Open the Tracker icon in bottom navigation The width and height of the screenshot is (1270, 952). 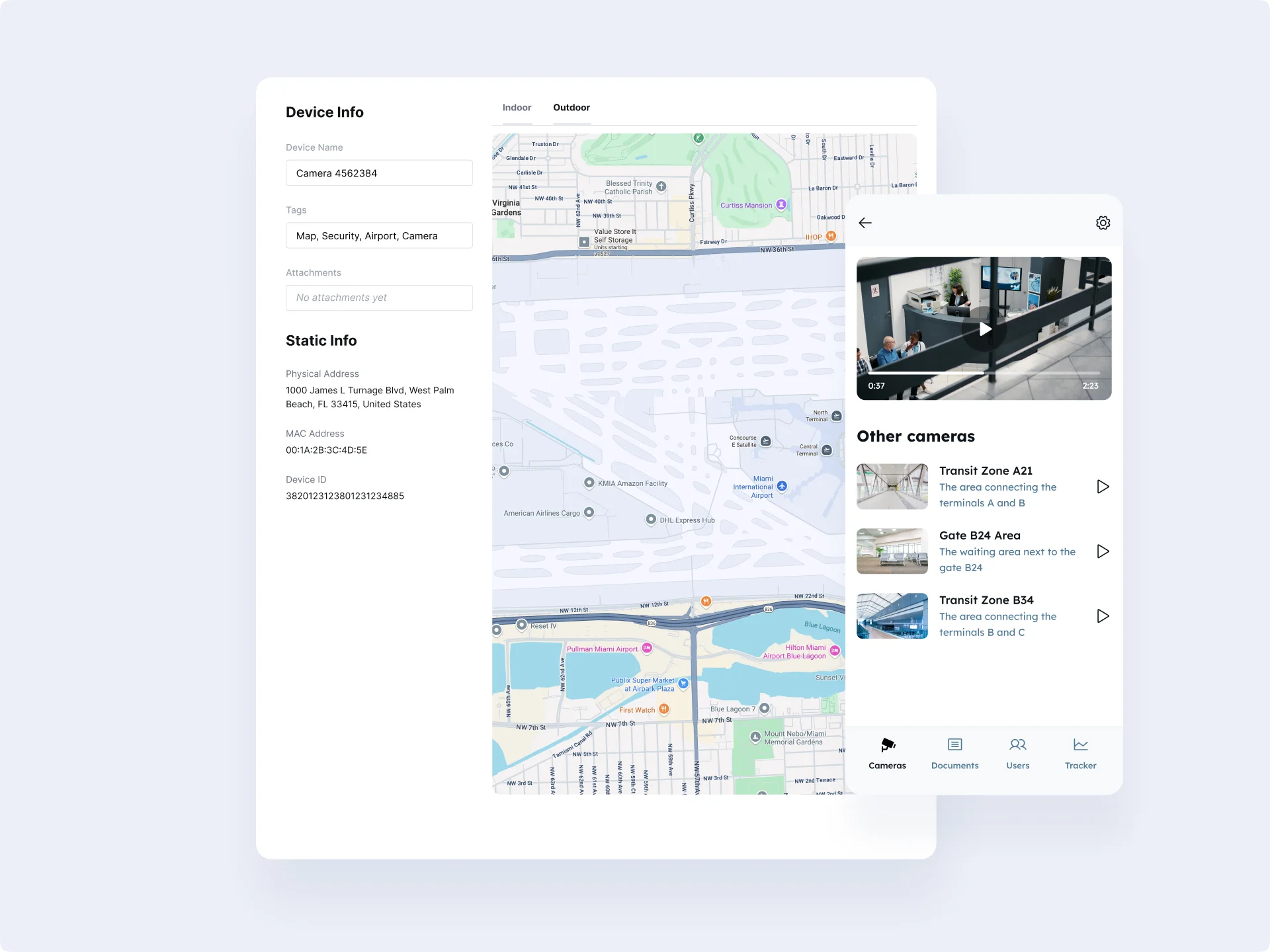click(1080, 745)
